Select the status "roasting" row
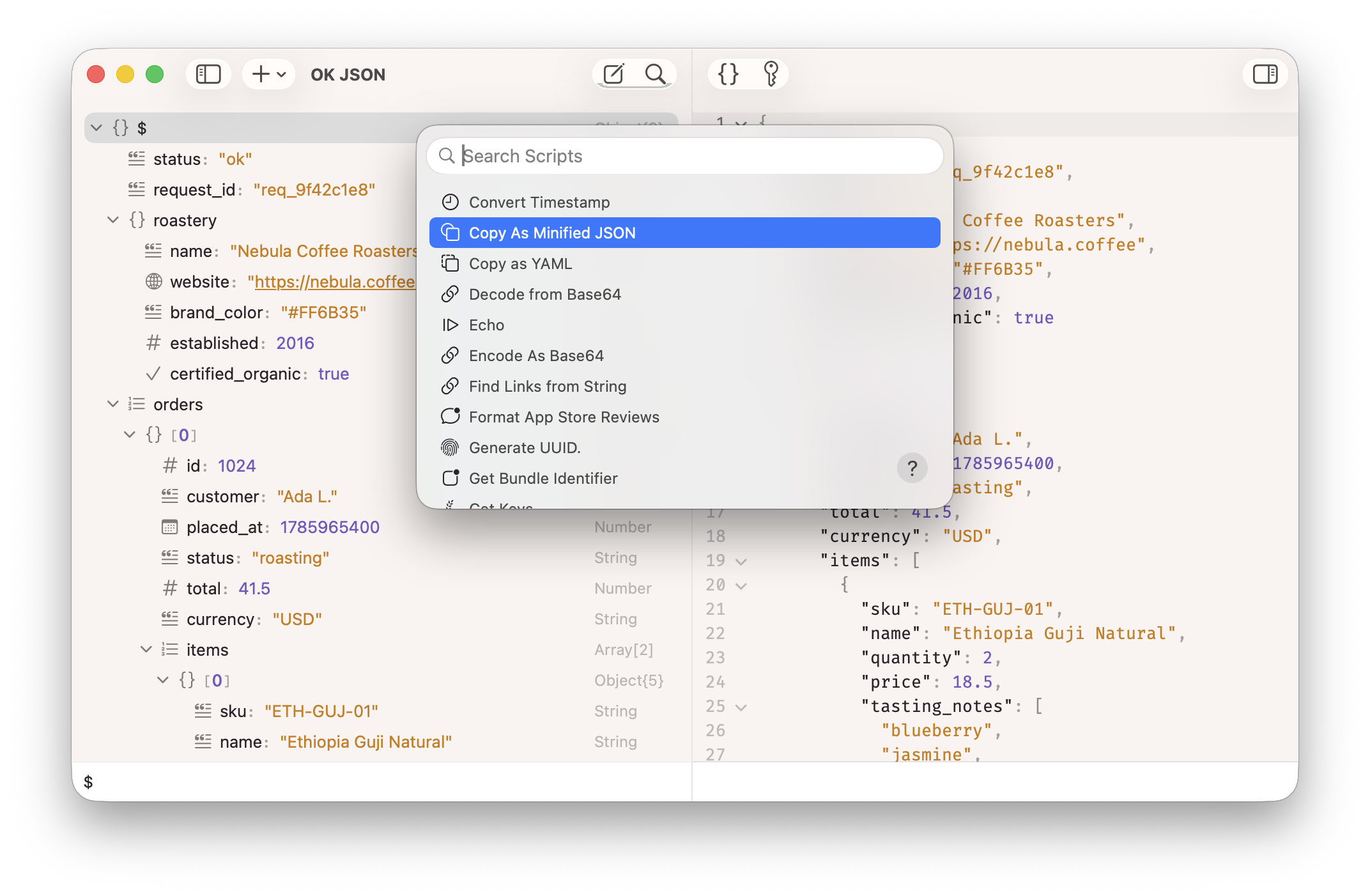 381,557
